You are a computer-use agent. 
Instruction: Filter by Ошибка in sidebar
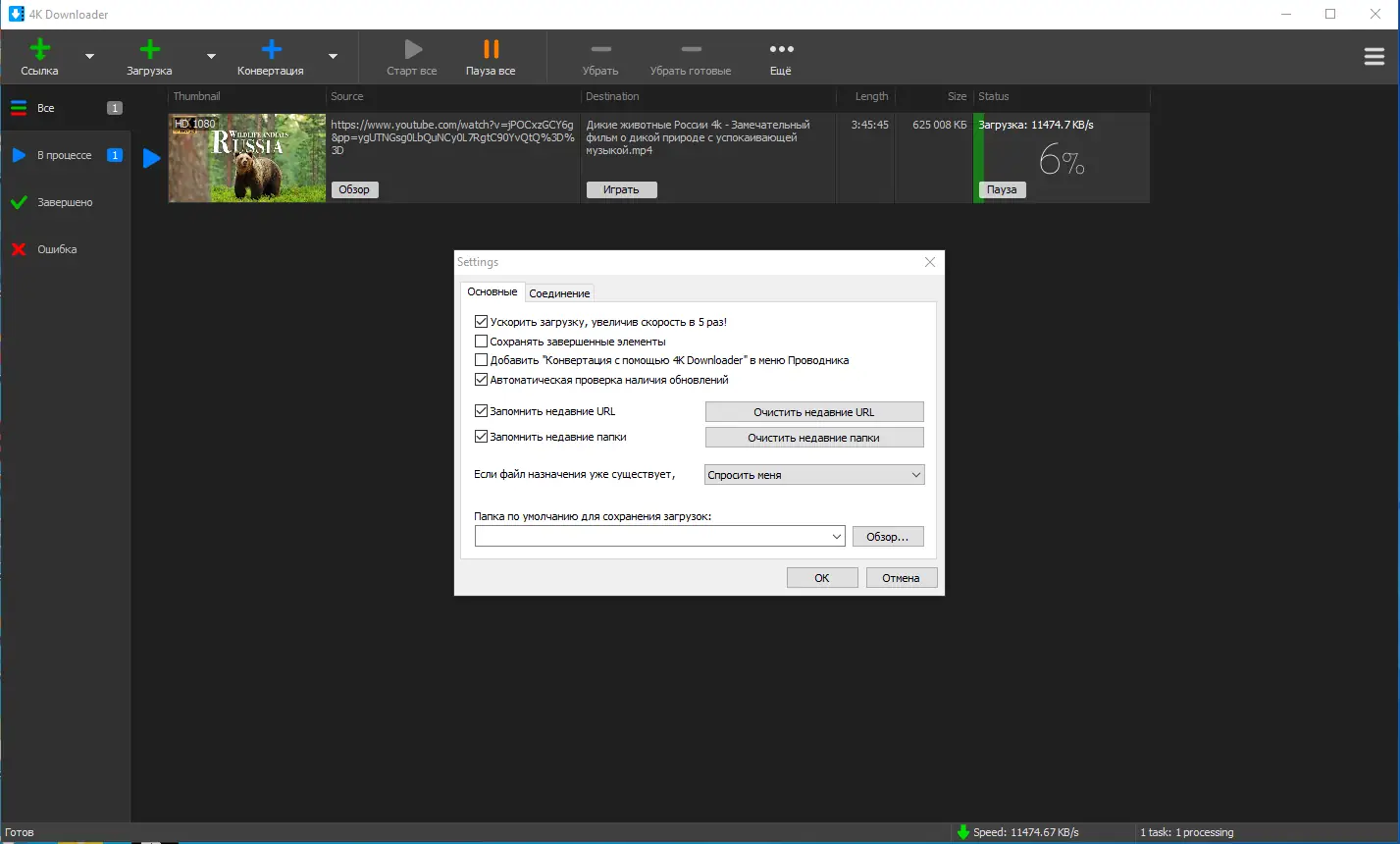(65, 249)
